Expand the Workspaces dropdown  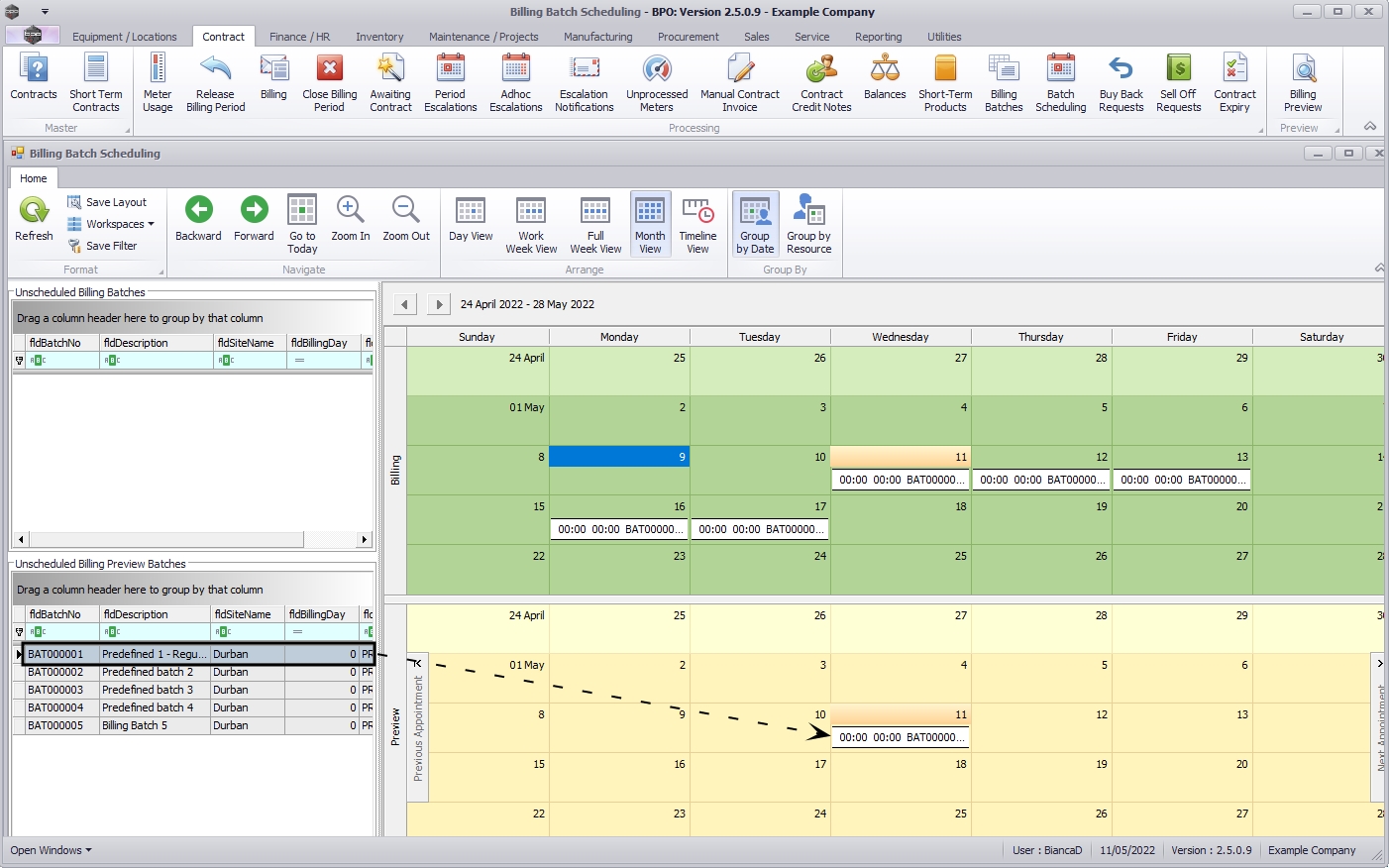(x=119, y=224)
